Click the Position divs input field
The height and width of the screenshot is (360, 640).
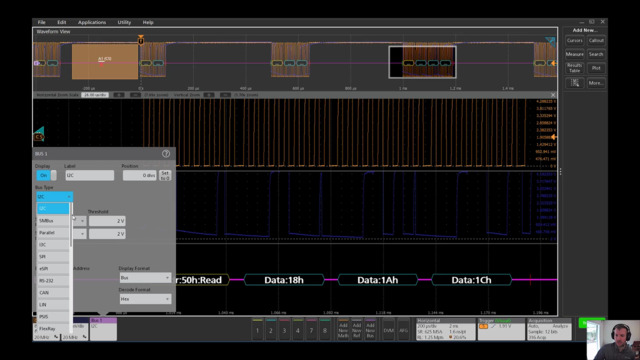pyautogui.click(x=140, y=175)
